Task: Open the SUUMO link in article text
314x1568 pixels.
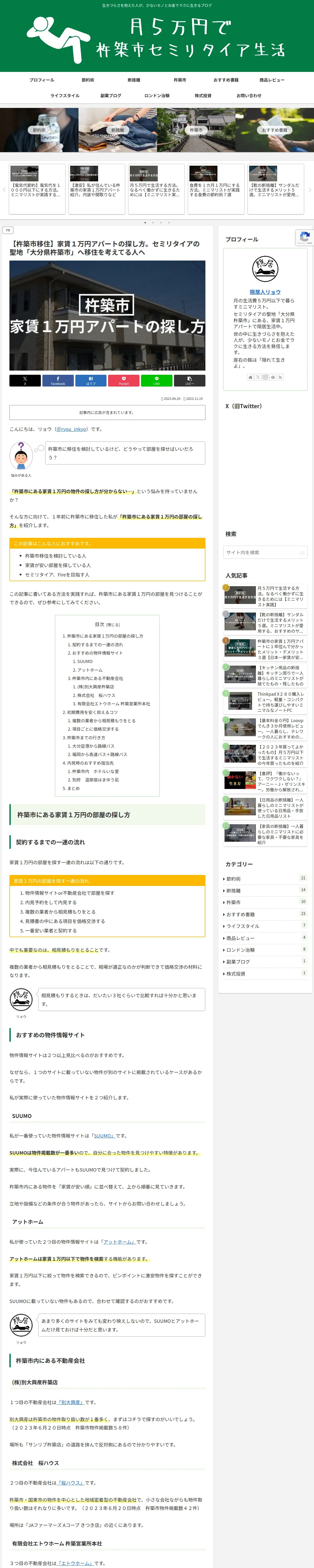Action: (x=104, y=1135)
